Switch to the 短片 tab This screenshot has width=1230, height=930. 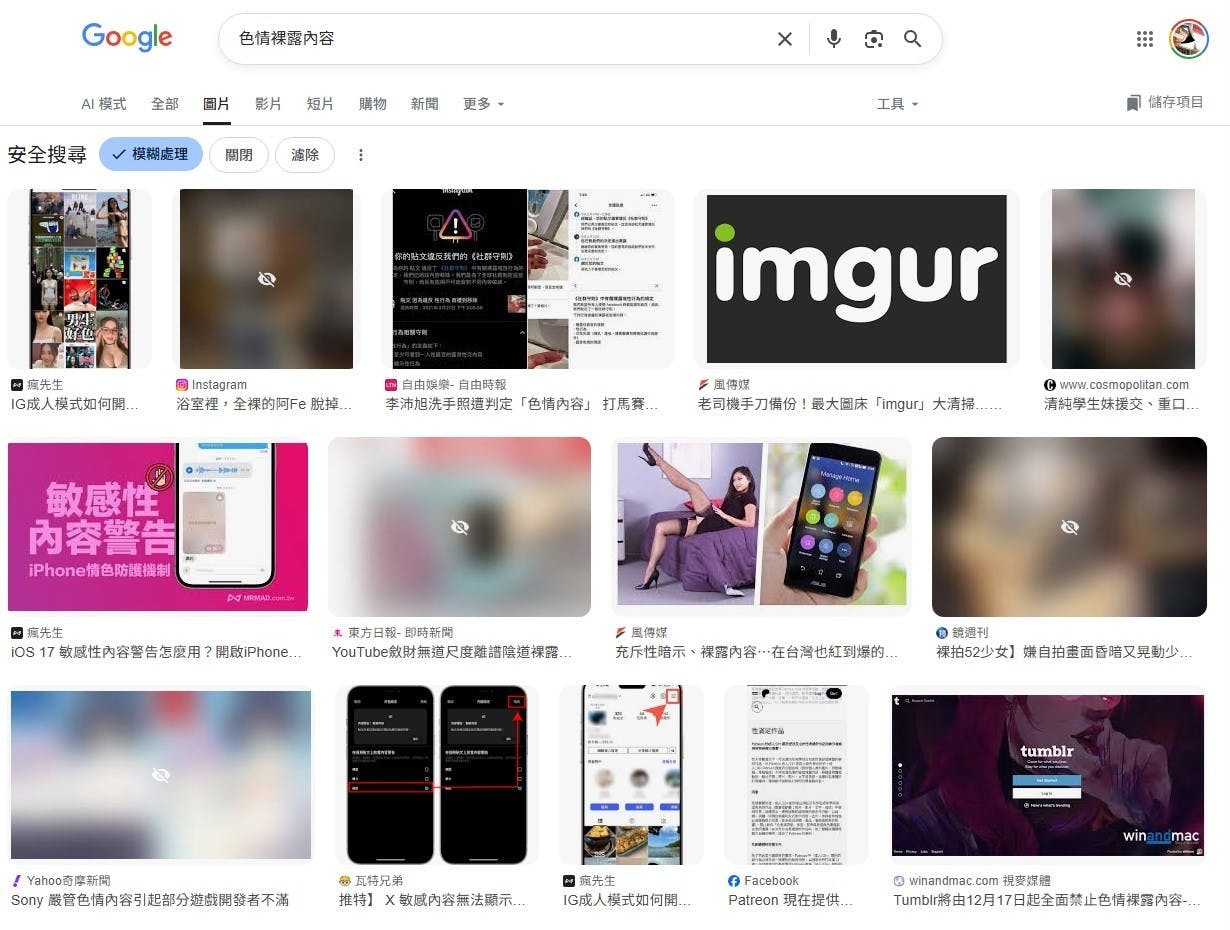coord(321,104)
